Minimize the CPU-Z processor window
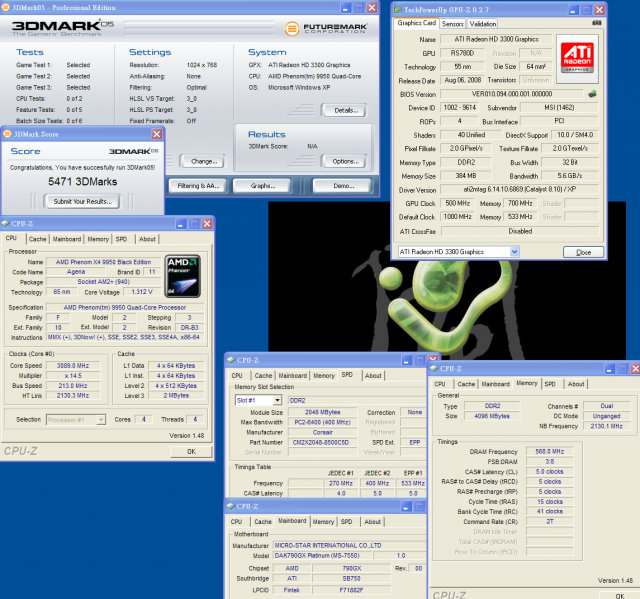Image resolution: width=640 pixels, height=599 pixels. (x=181, y=224)
